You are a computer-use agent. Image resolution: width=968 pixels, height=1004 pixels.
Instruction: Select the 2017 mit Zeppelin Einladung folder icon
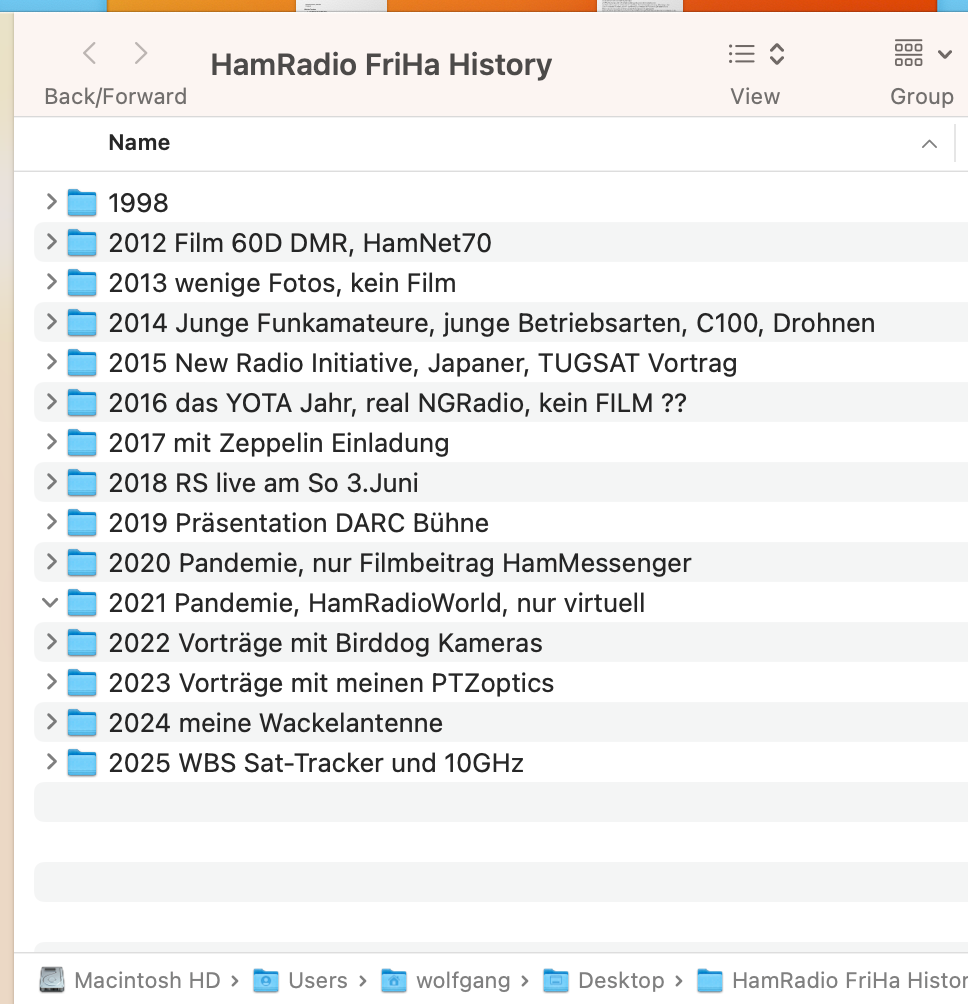point(82,443)
